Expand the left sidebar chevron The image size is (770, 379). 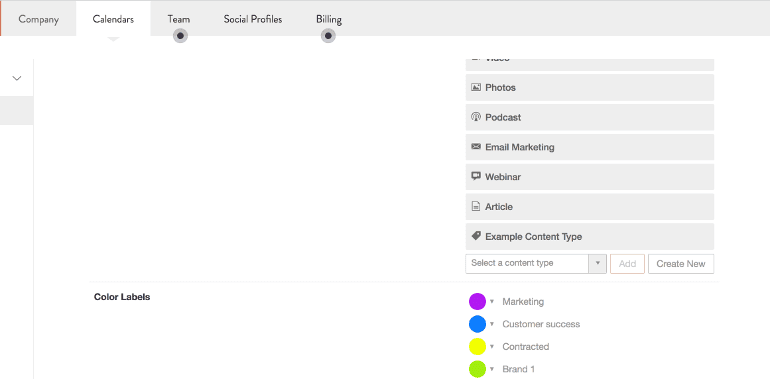tap(17, 78)
